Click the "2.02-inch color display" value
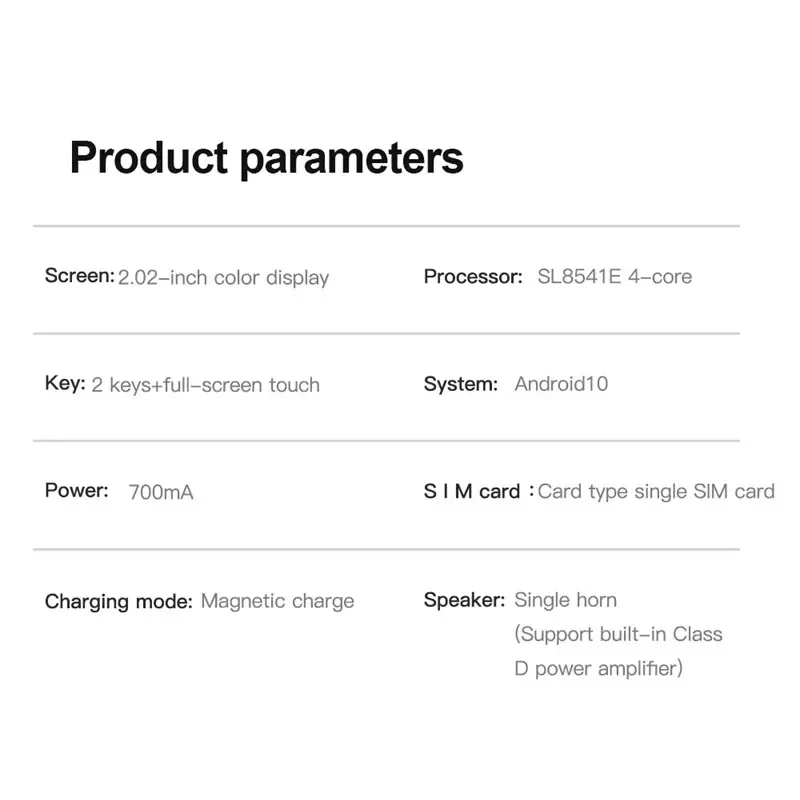The height and width of the screenshot is (800, 800). point(223,277)
